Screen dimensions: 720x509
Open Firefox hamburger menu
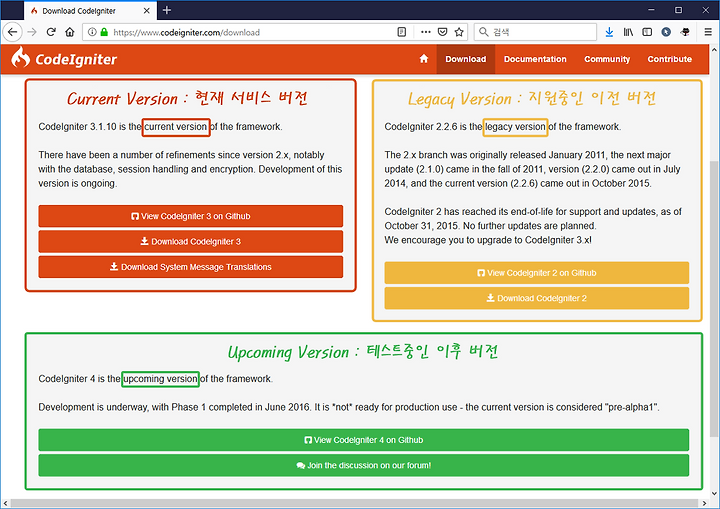[708, 32]
